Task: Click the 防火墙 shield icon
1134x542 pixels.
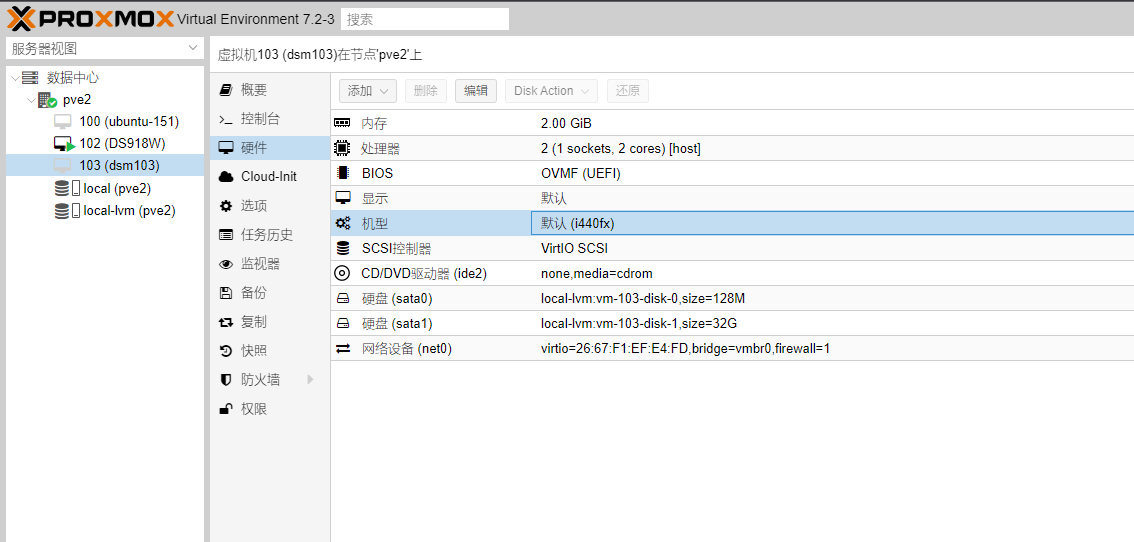Action: tap(226, 380)
